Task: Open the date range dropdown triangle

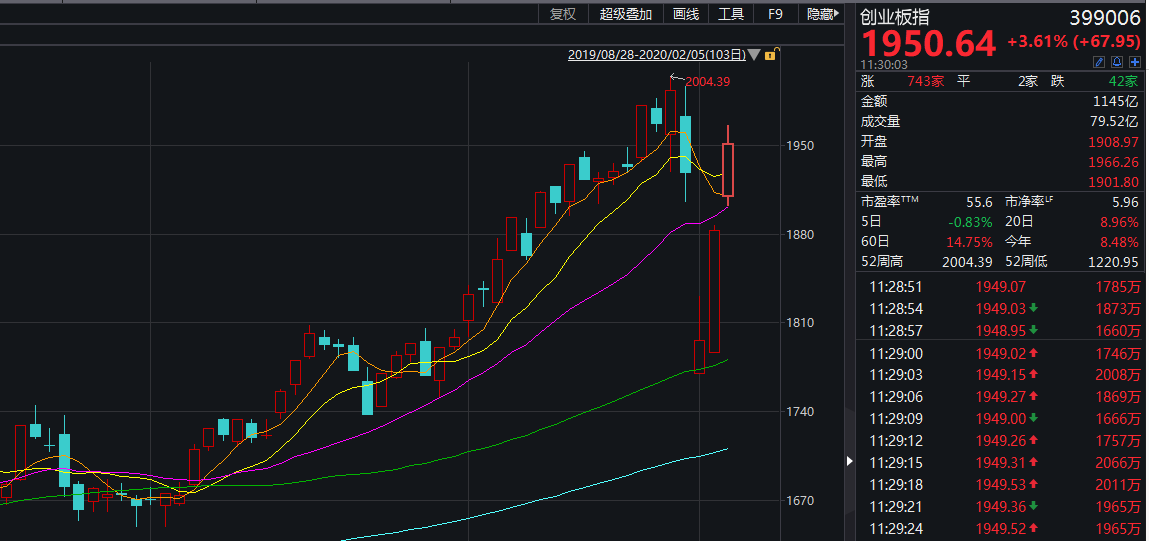Action: [x=754, y=55]
